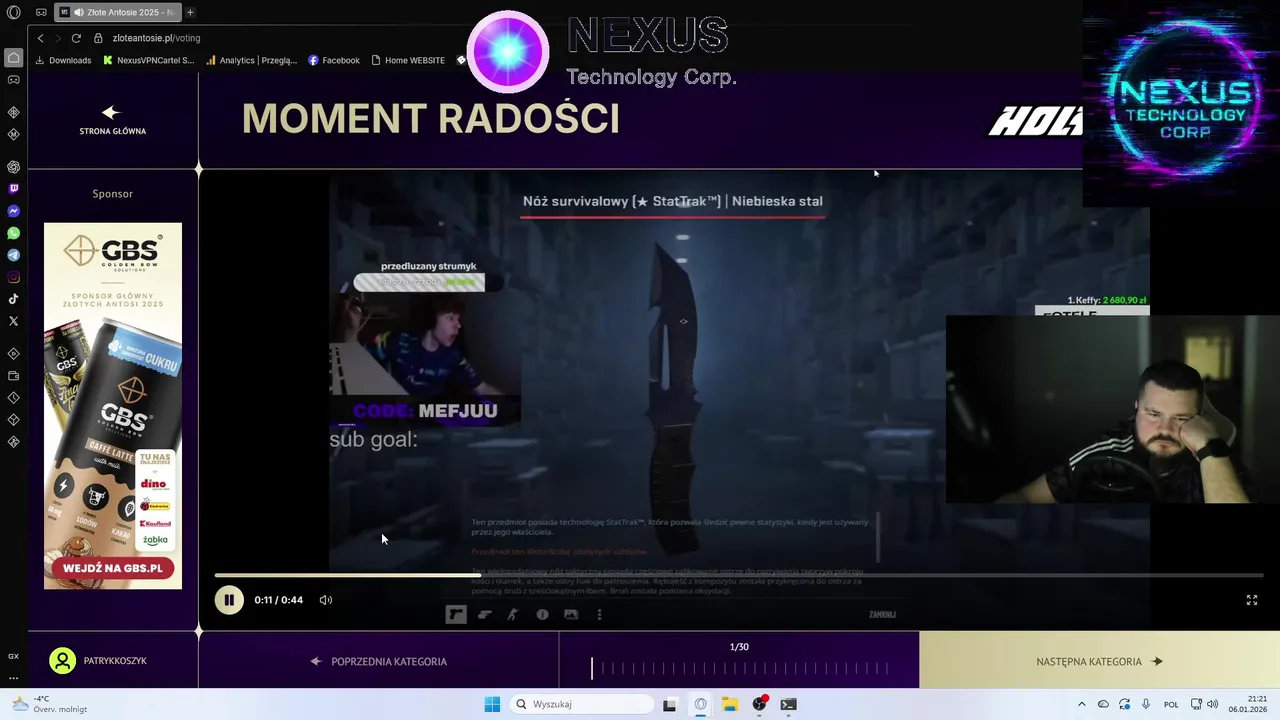Image resolution: width=1280 pixels, height=720 pixels.
Task: Open the terminal app on taskbar
Action: (789, 704)
